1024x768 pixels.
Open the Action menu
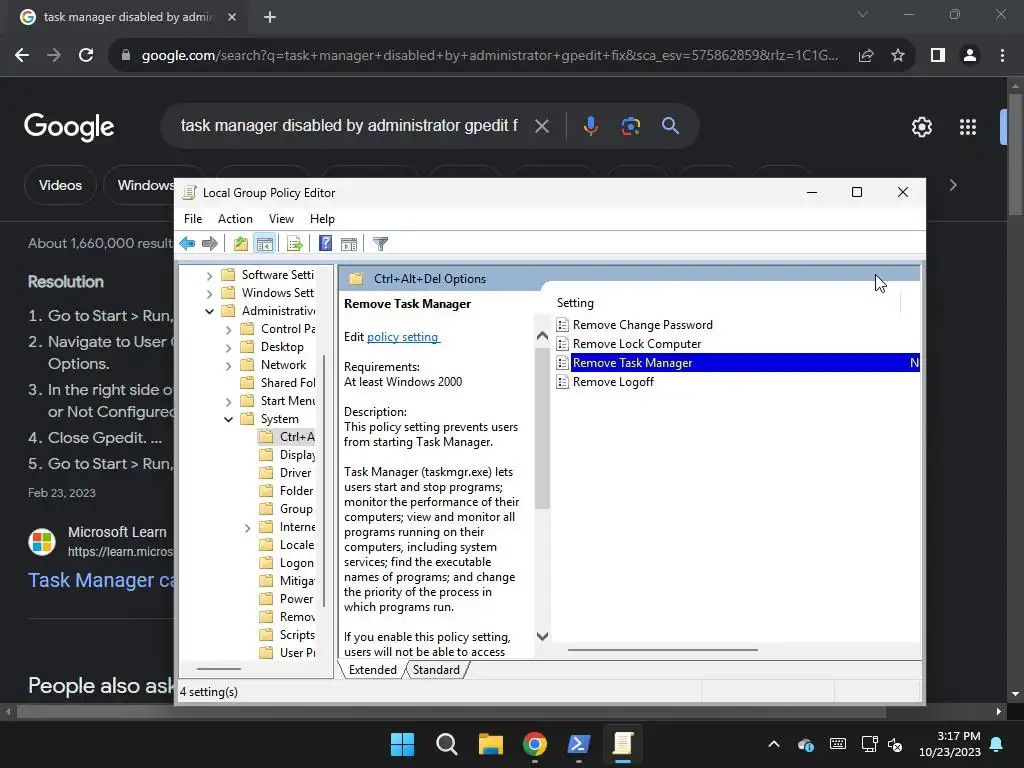click(x=235, y=219)
